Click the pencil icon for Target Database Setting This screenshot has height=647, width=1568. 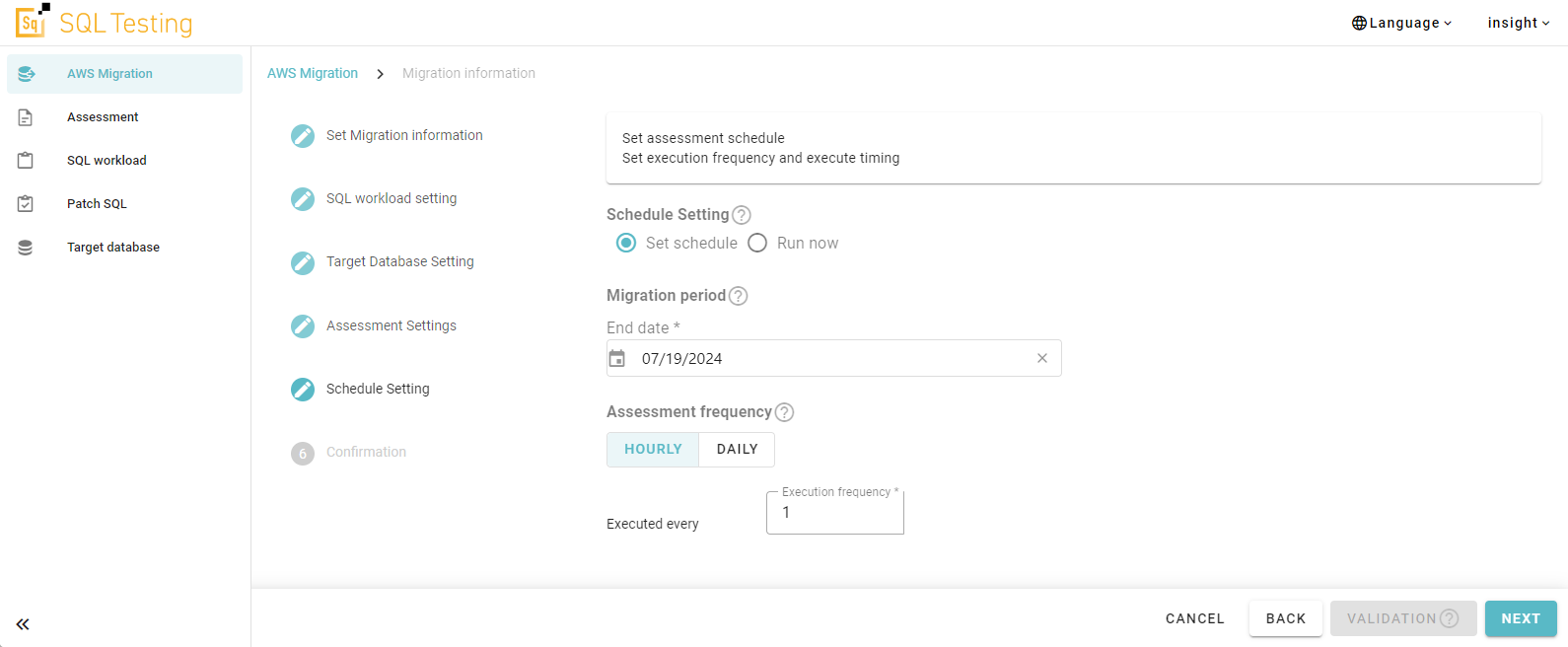click(x=303, y=262)
